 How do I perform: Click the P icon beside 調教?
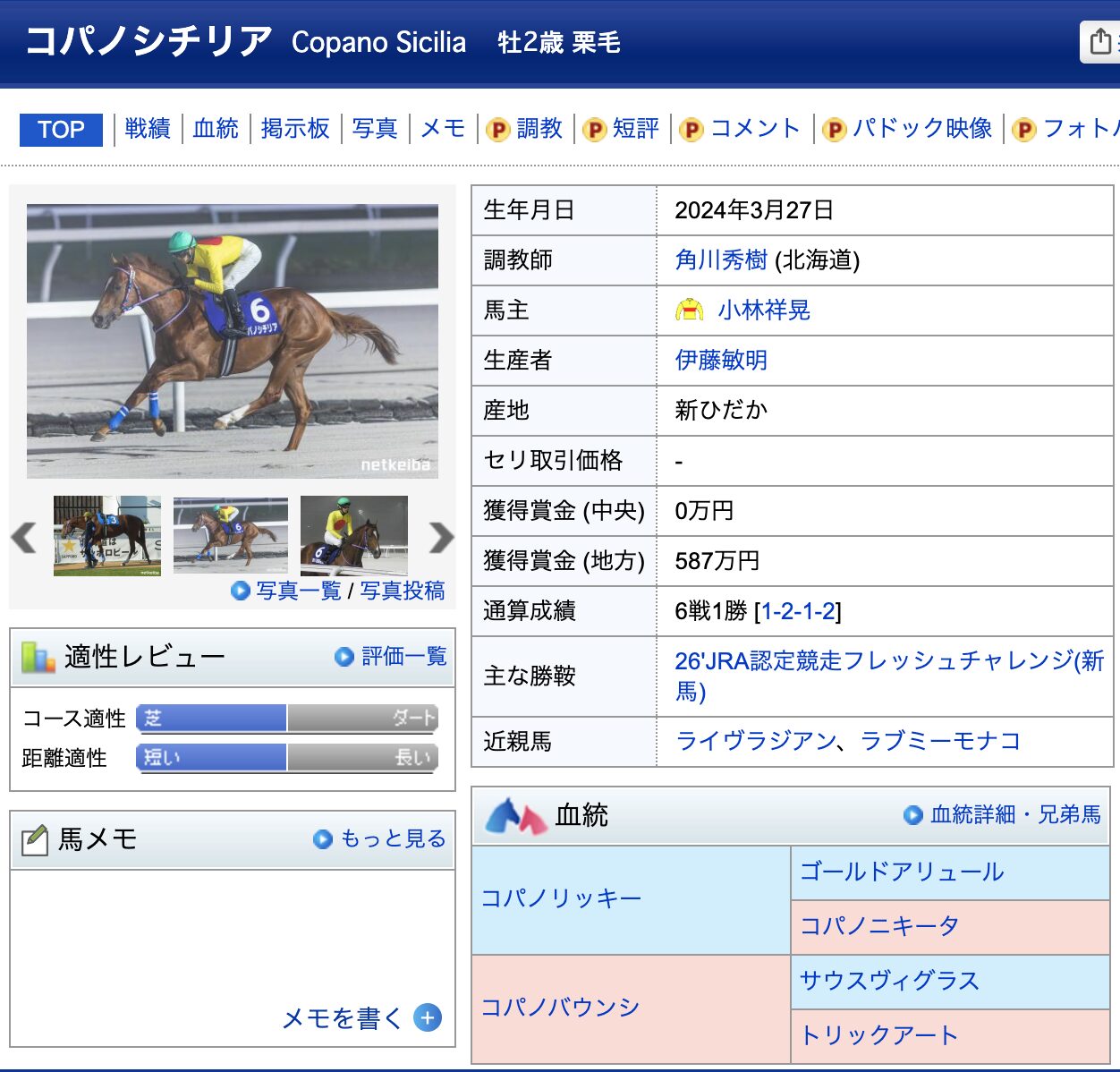[498, 131]
